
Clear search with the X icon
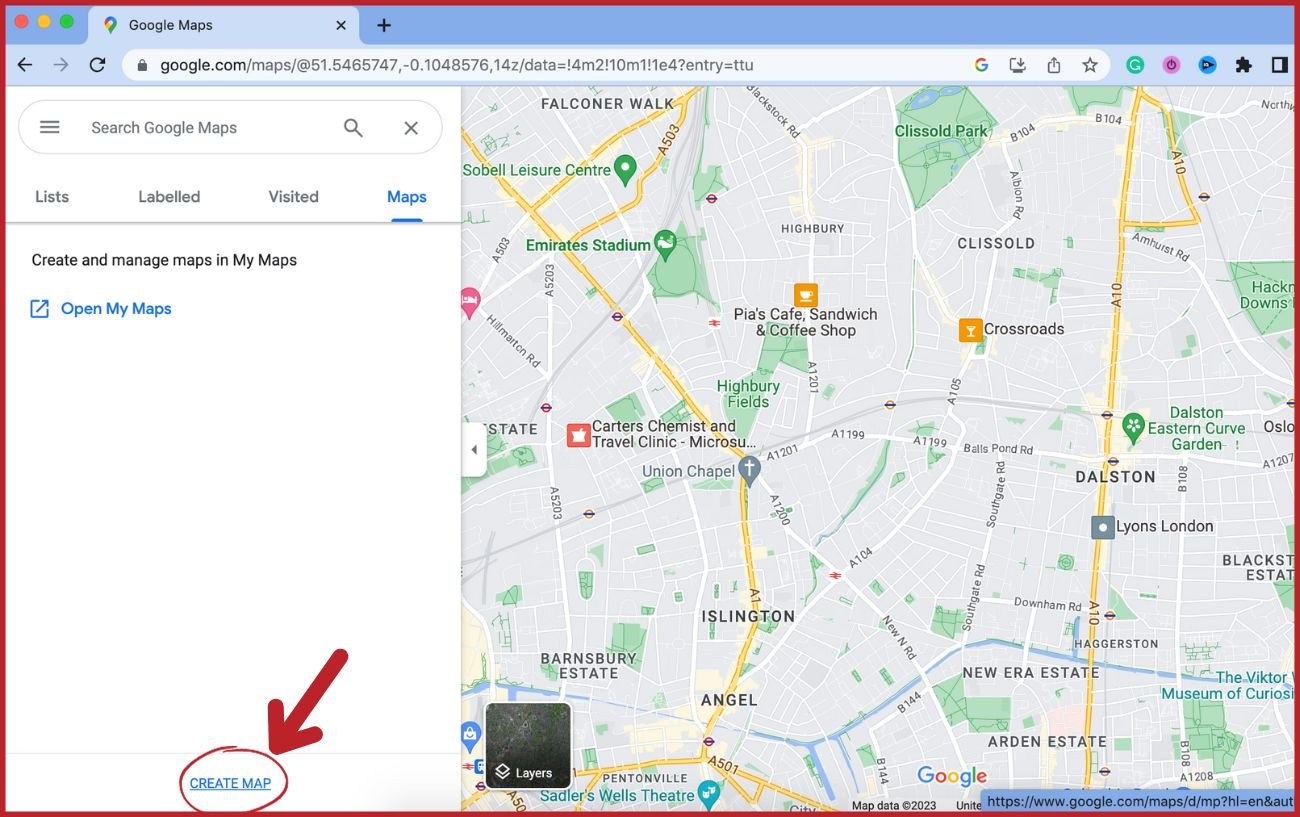[x=411, y=127]
